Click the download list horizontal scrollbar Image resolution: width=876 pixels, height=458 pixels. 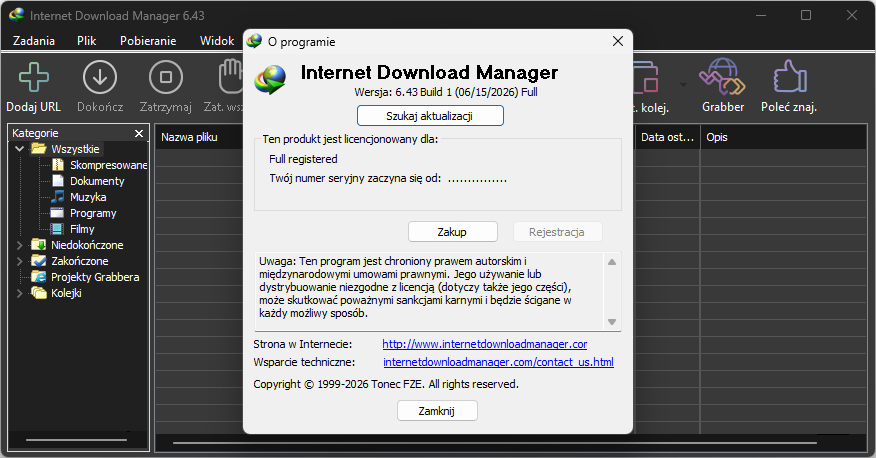click(x=494, y=443)
